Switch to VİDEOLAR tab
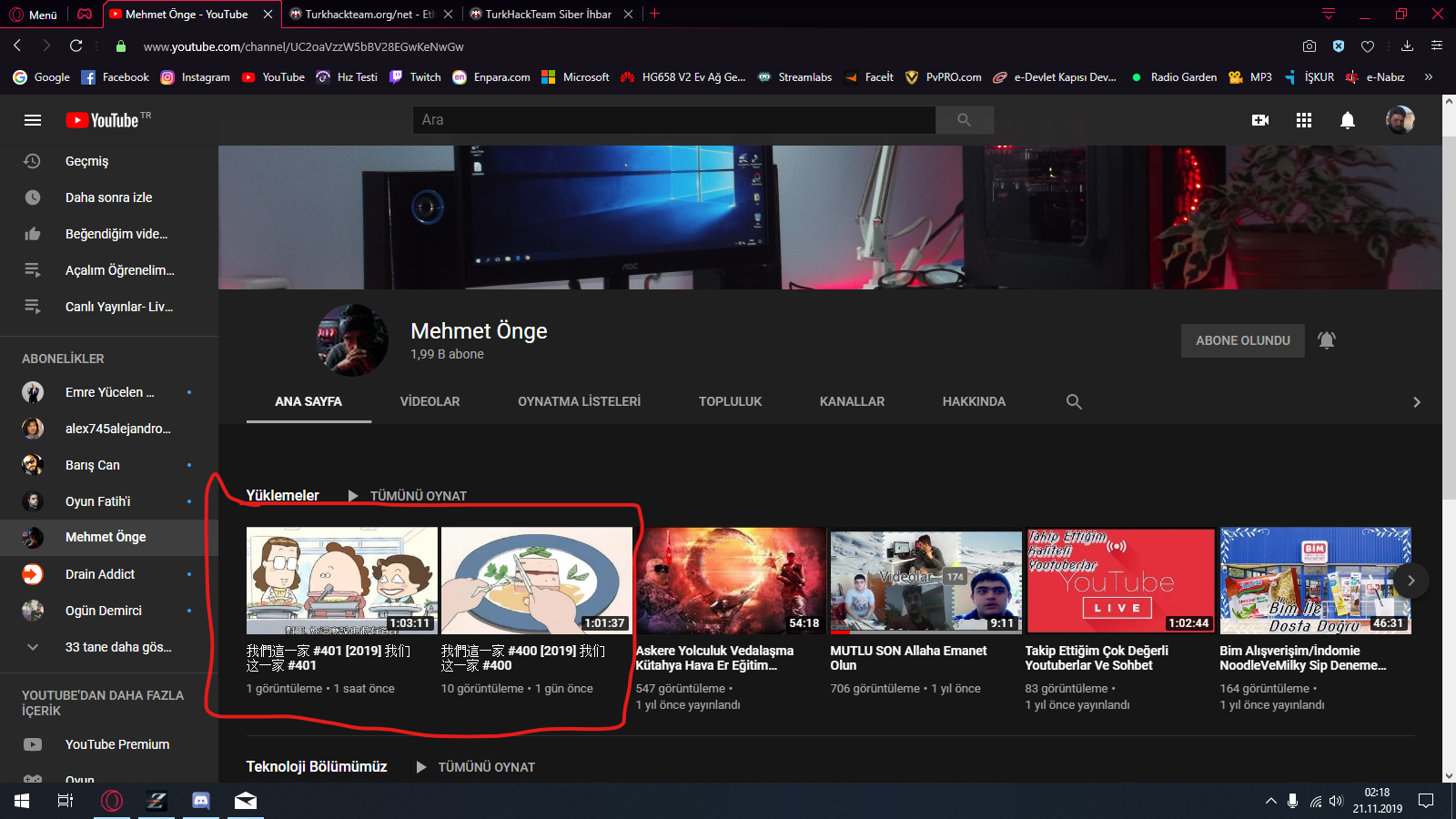Viewport: 1456px width, 819px height. [x=430, y=401]
